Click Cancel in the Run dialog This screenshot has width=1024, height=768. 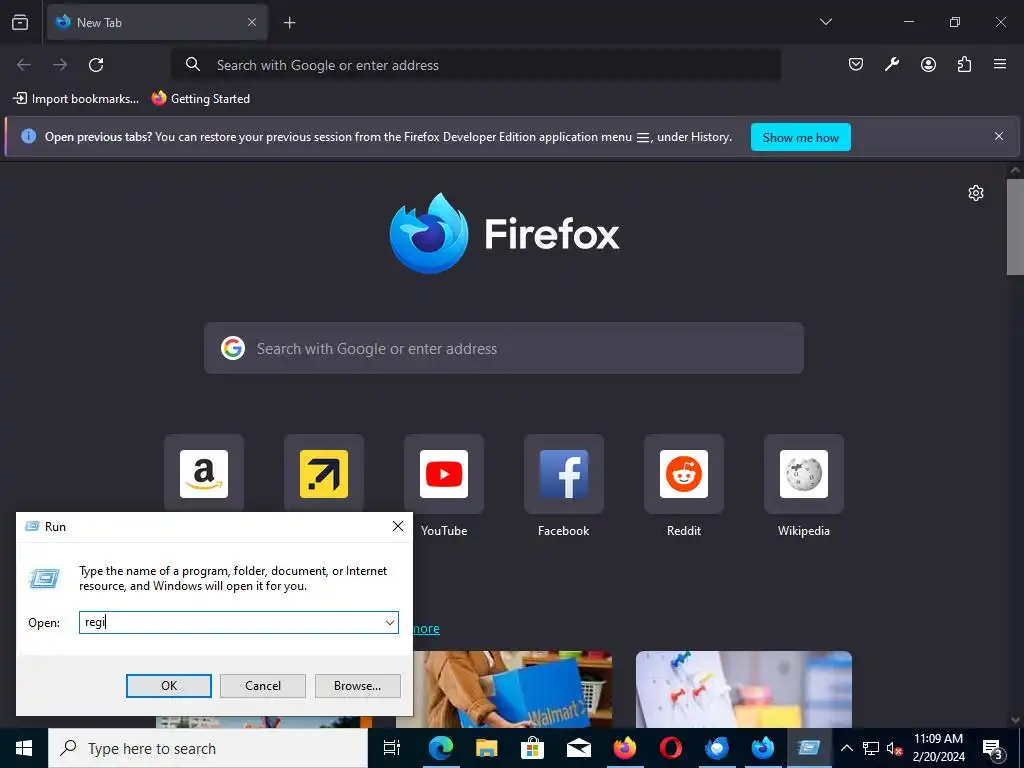(x=263, y=686)
